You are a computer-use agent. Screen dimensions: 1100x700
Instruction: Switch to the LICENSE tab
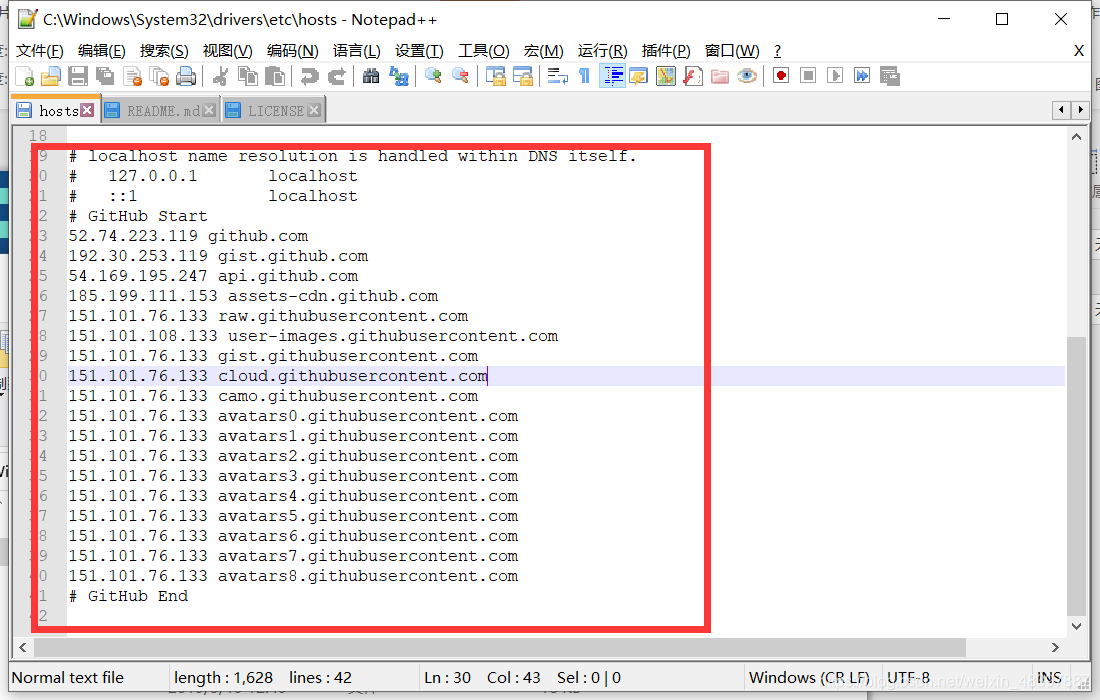point(274,111)
